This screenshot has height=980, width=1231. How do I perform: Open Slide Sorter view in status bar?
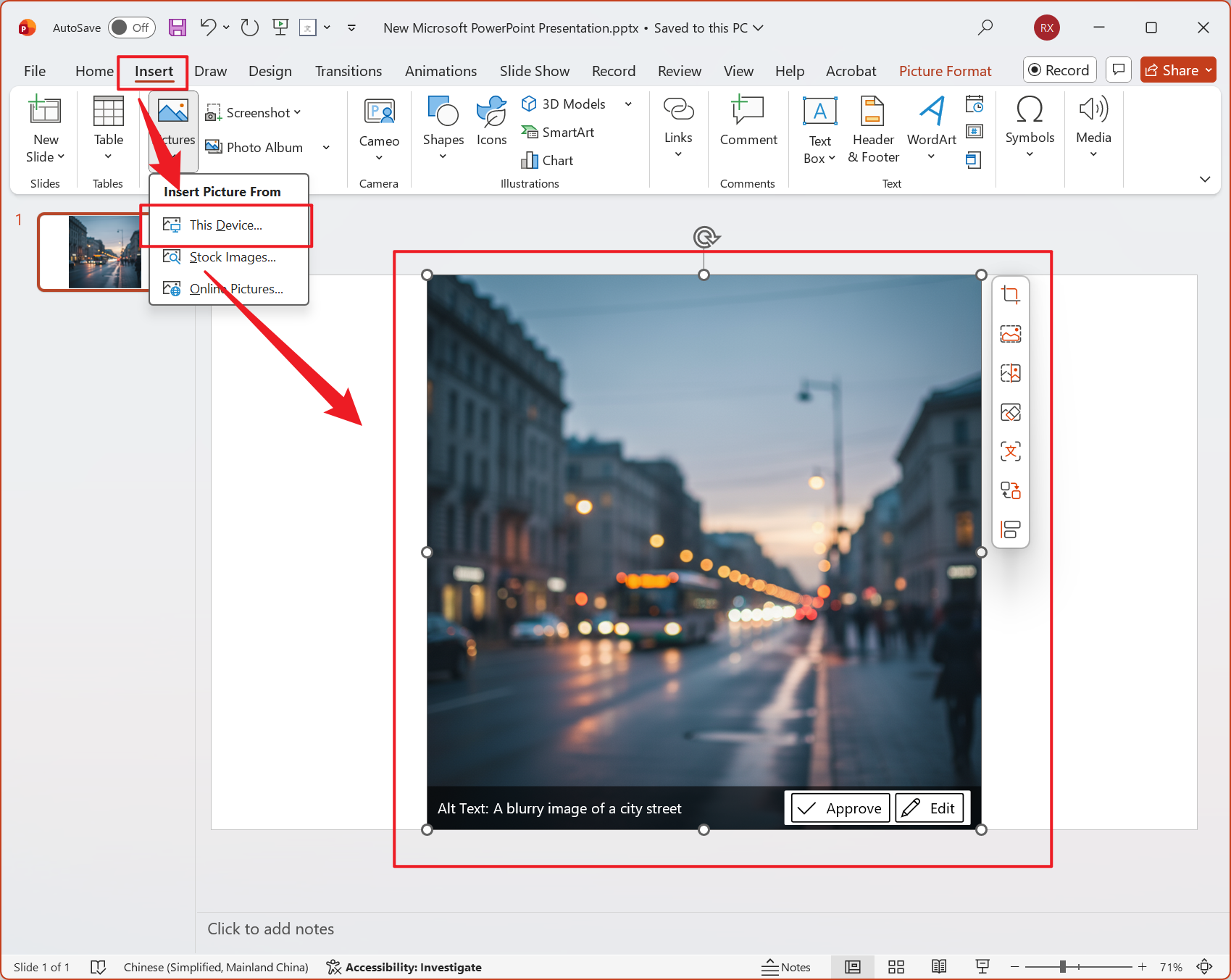(896, 967)
